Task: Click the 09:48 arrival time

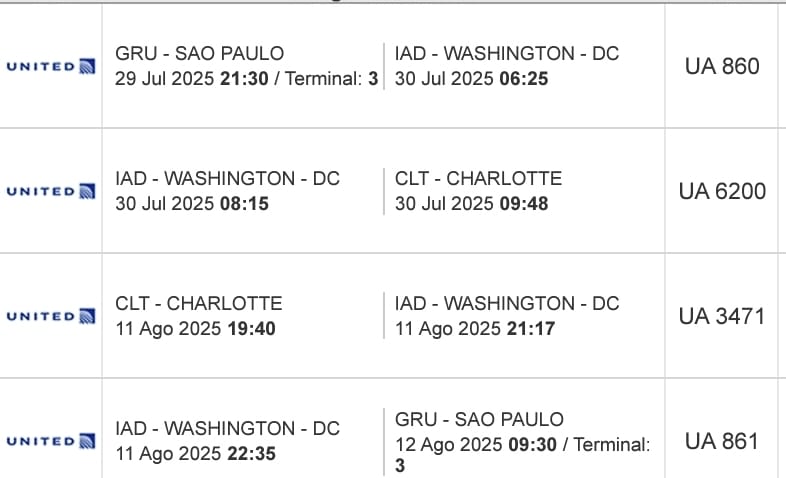Action: pyautogui.click(x=523, y=204)
